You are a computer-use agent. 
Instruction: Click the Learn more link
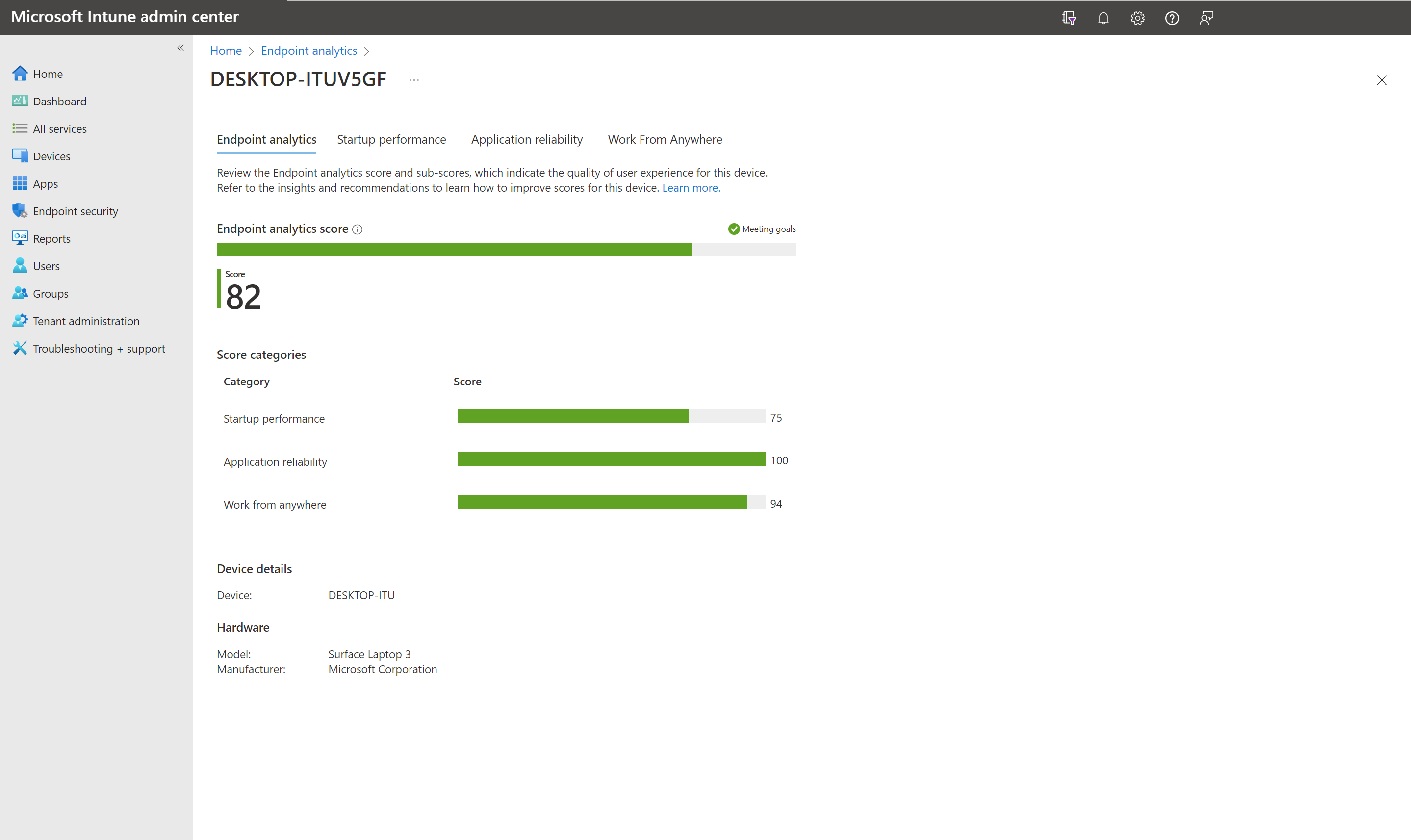click(x=691, y=188)
